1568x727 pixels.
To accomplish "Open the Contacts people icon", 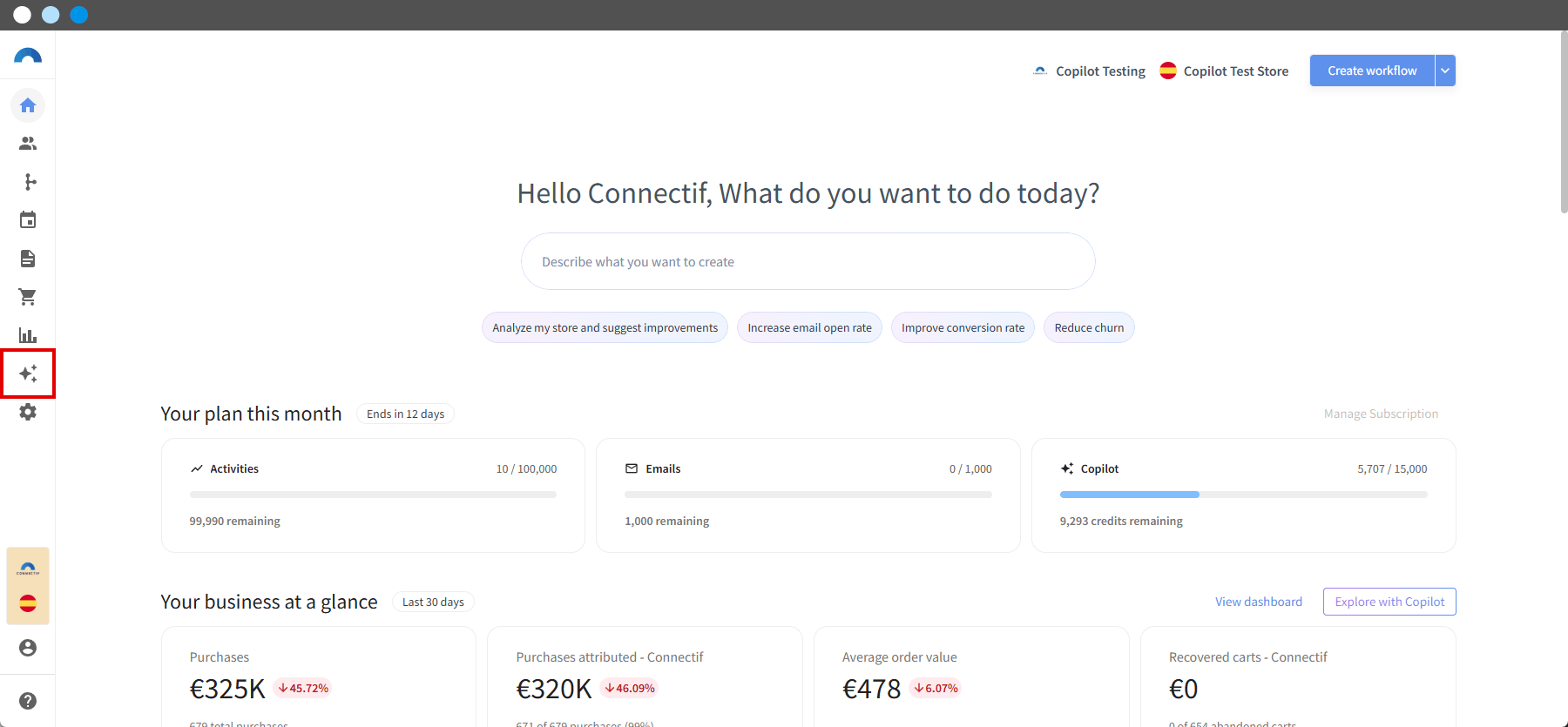I will 28,144.
